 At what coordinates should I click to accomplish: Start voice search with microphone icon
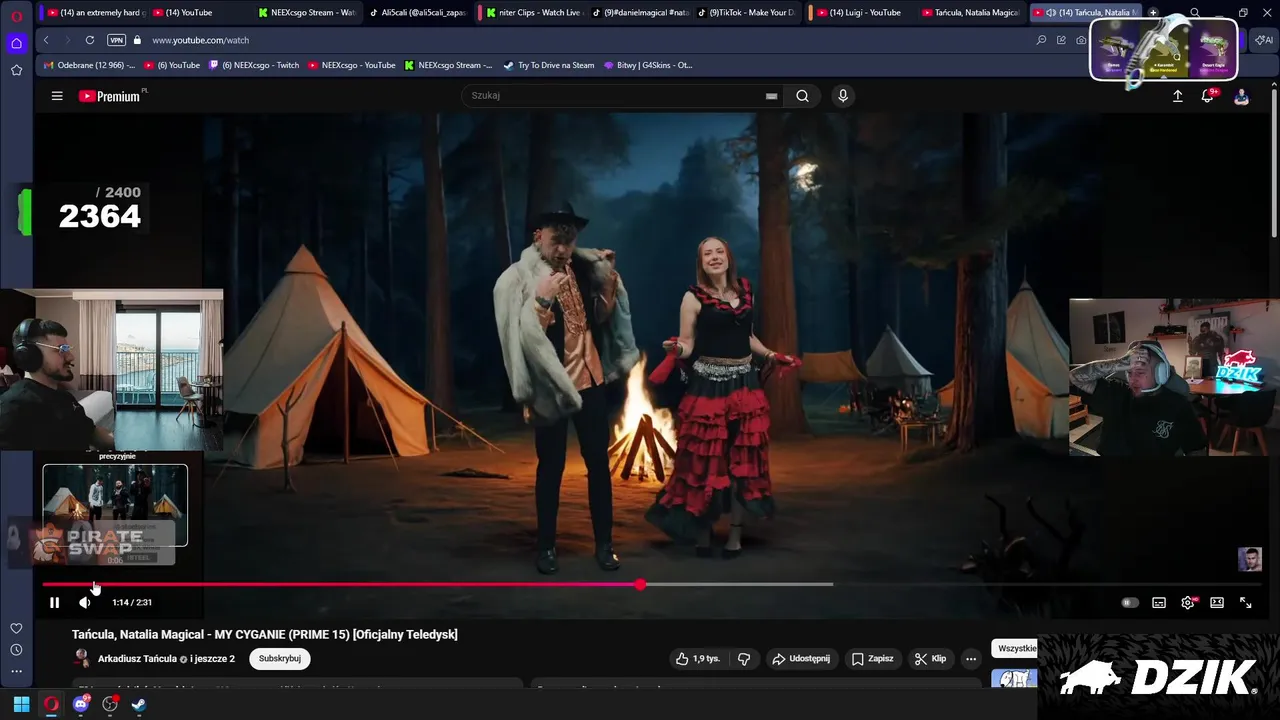(x=843, y=96)
